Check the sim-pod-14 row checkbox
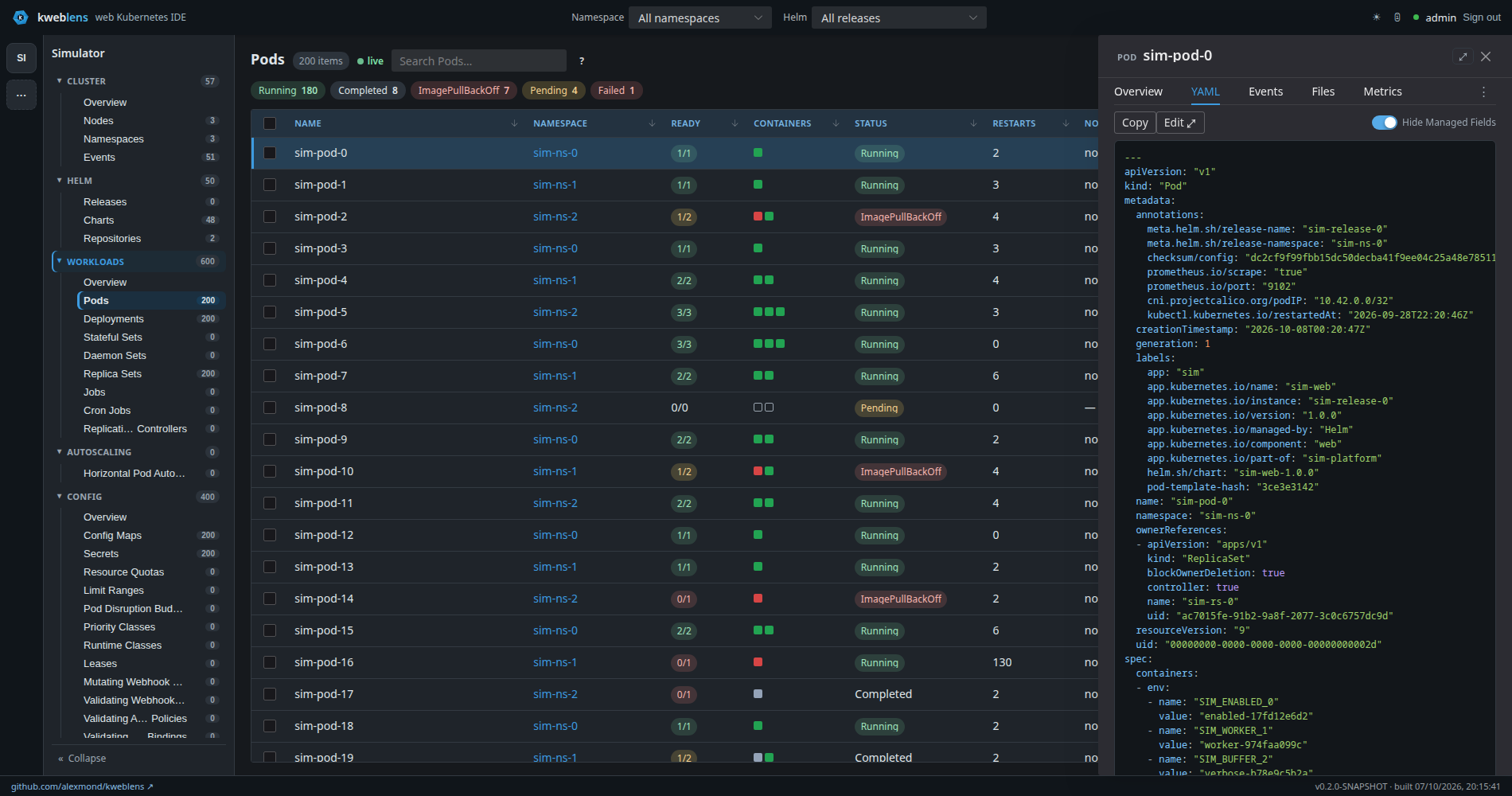The width and height of the screenshot is (1512, 796). click(270, 599)
